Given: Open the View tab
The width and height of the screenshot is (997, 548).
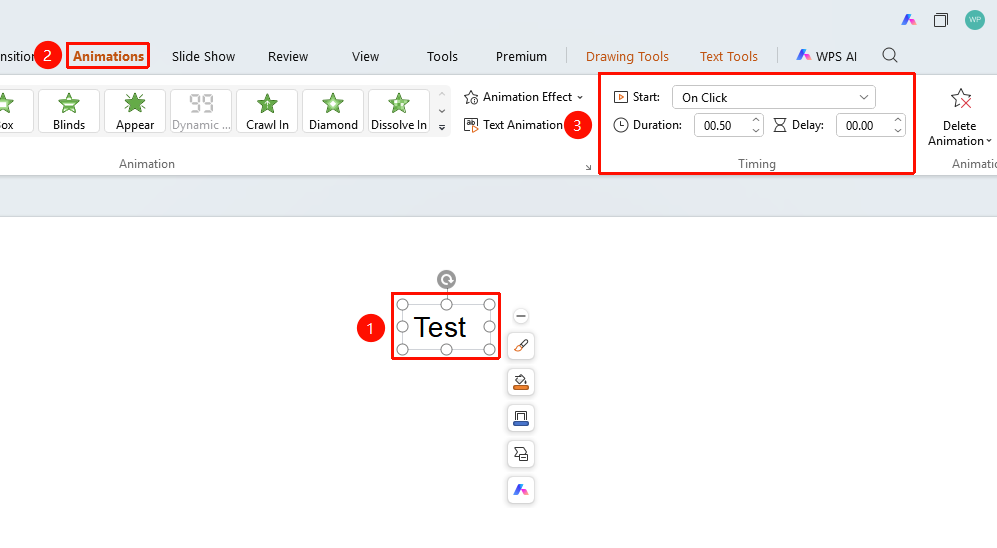Looking at the screenshot, I should tap(366, 57).
